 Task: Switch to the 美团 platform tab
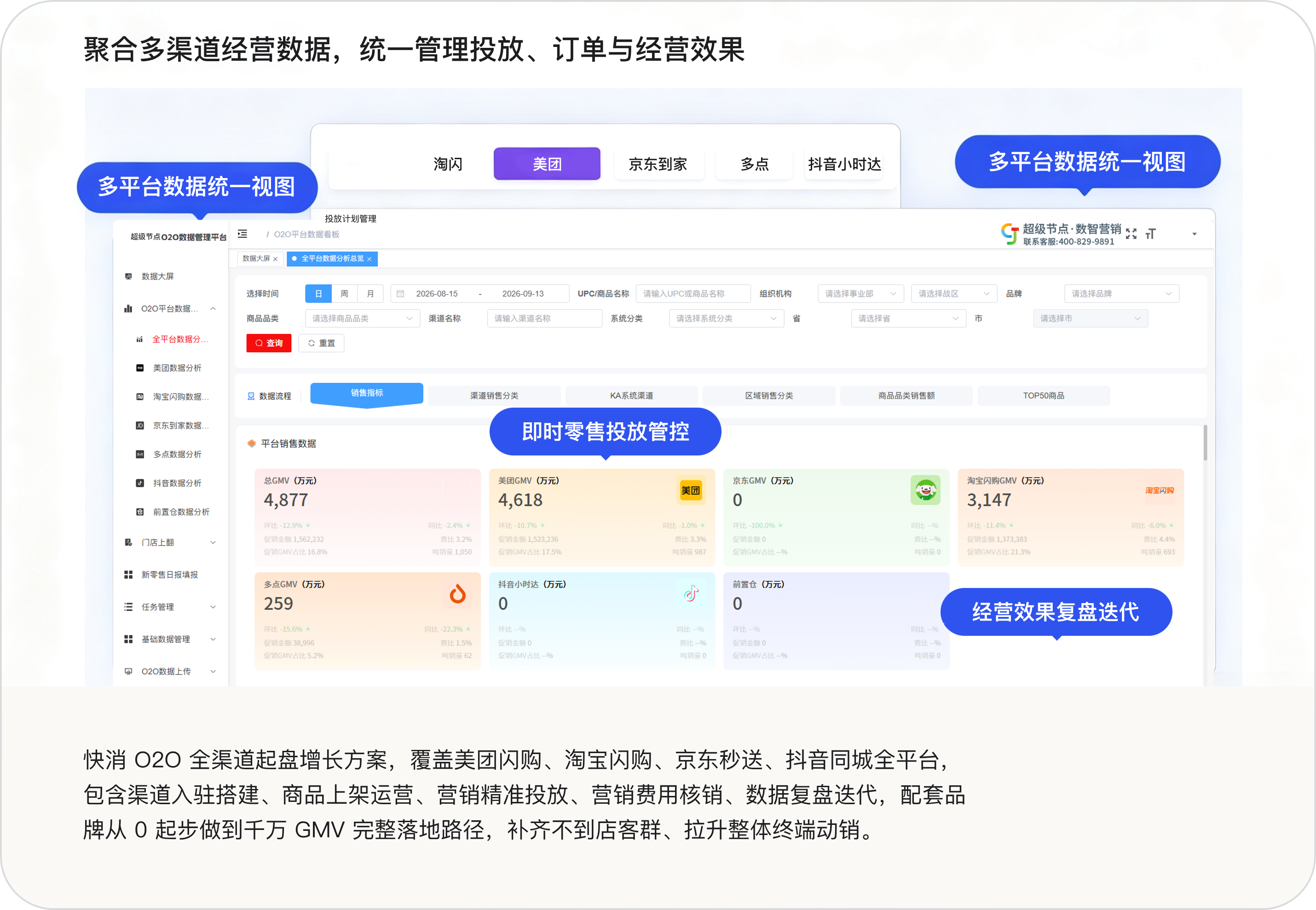(x=547, y=164)
